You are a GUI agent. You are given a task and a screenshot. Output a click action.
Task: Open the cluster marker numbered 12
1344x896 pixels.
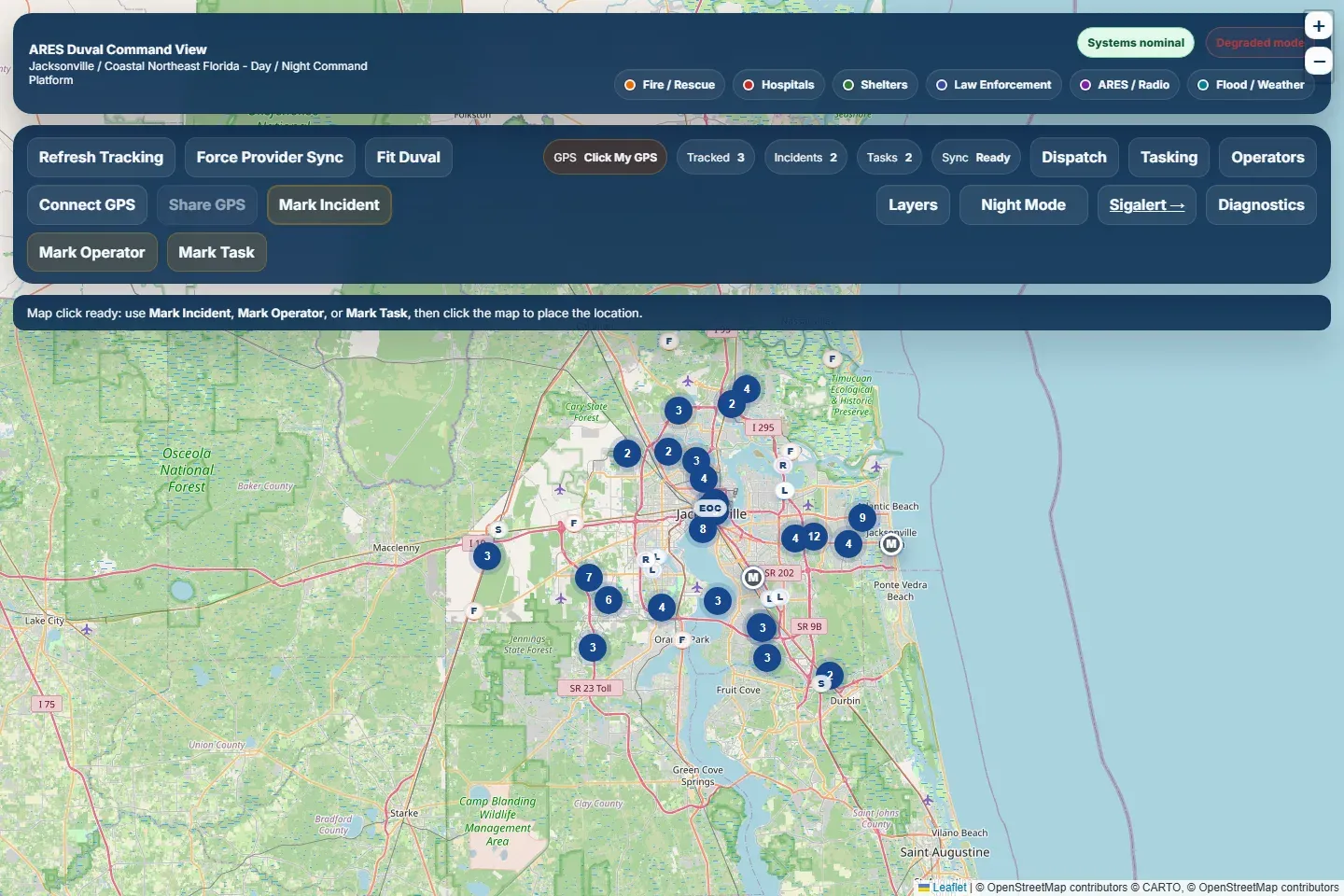pos(814,537)
